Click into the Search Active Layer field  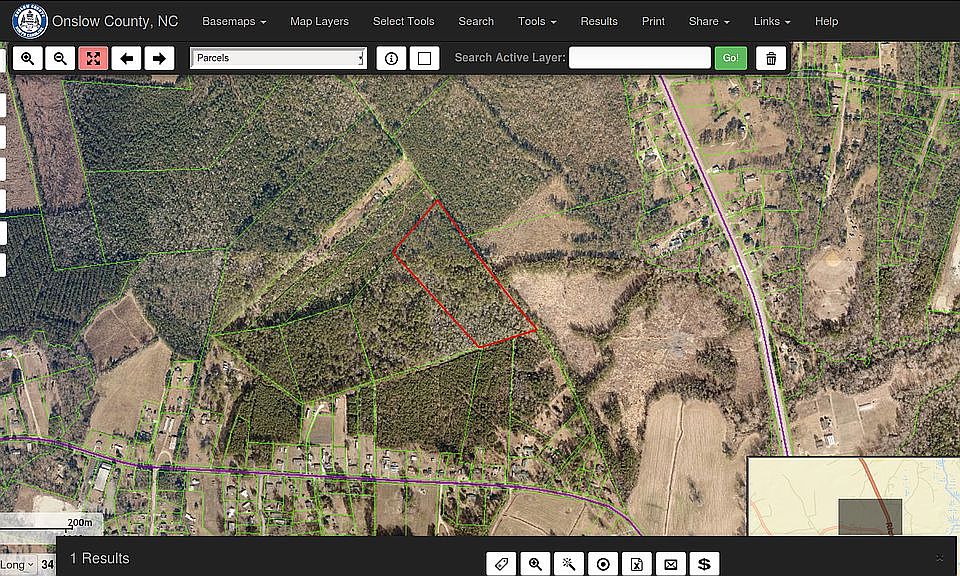[x=640, y=58]
